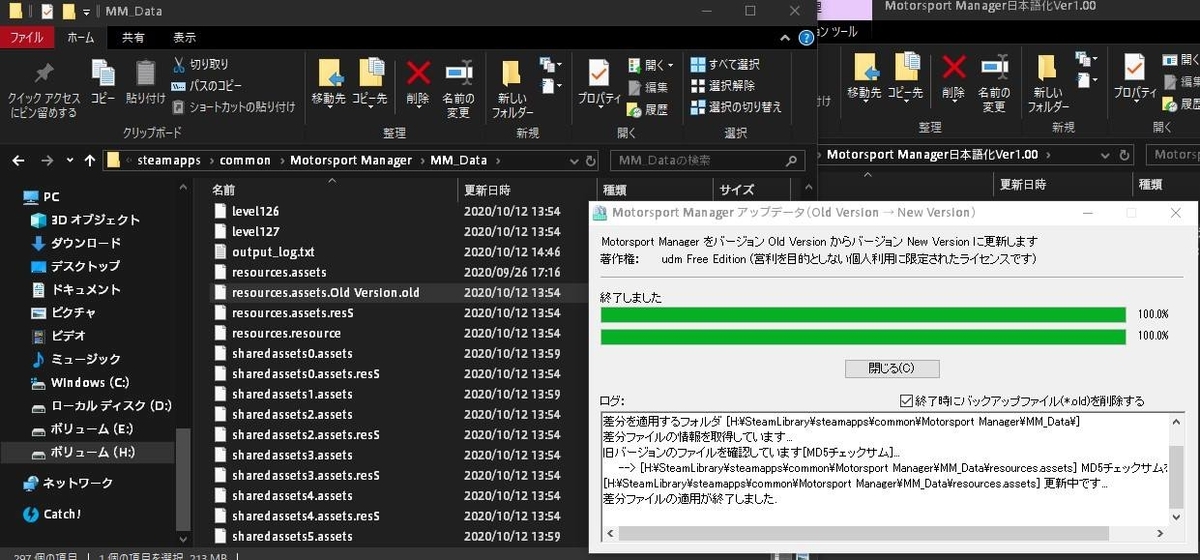Viewport: 1200px width, 560px height.
Task: Refresh the MM_Data address bar
Action: click(590, 160)
